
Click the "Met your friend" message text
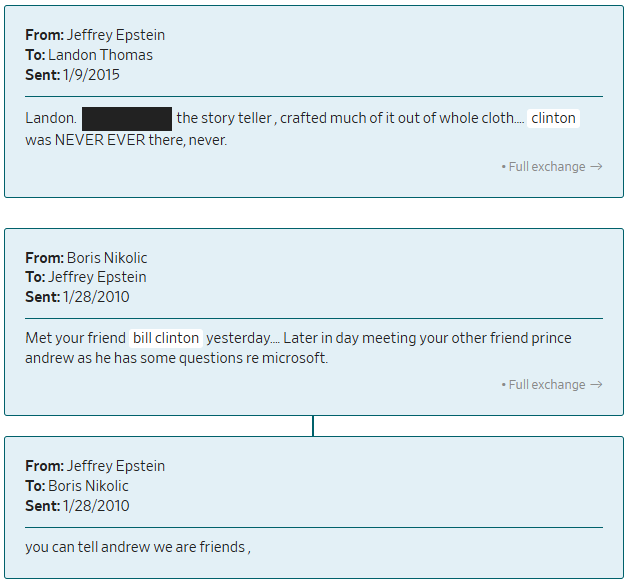click(75, 338)
